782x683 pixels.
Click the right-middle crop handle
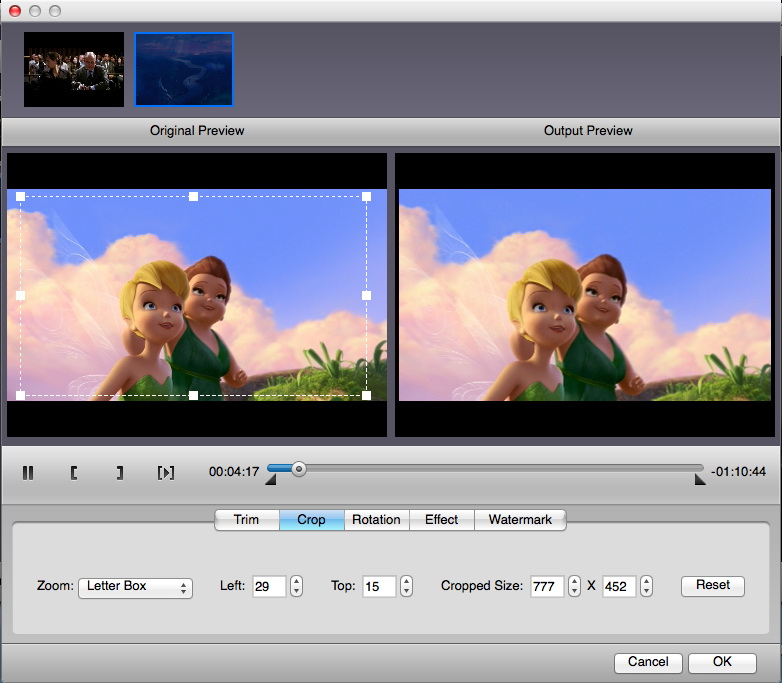click(x=367, y=296)
